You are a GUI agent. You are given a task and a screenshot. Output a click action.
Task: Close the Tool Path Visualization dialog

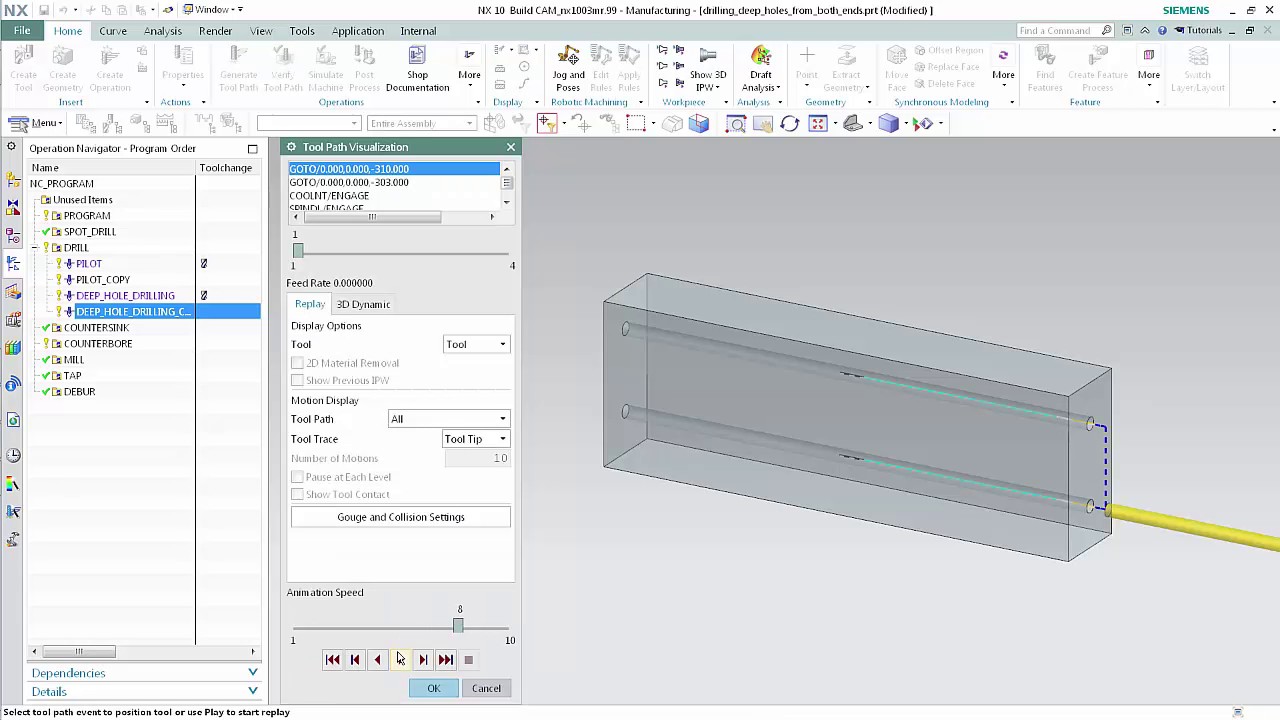[510, 147]
